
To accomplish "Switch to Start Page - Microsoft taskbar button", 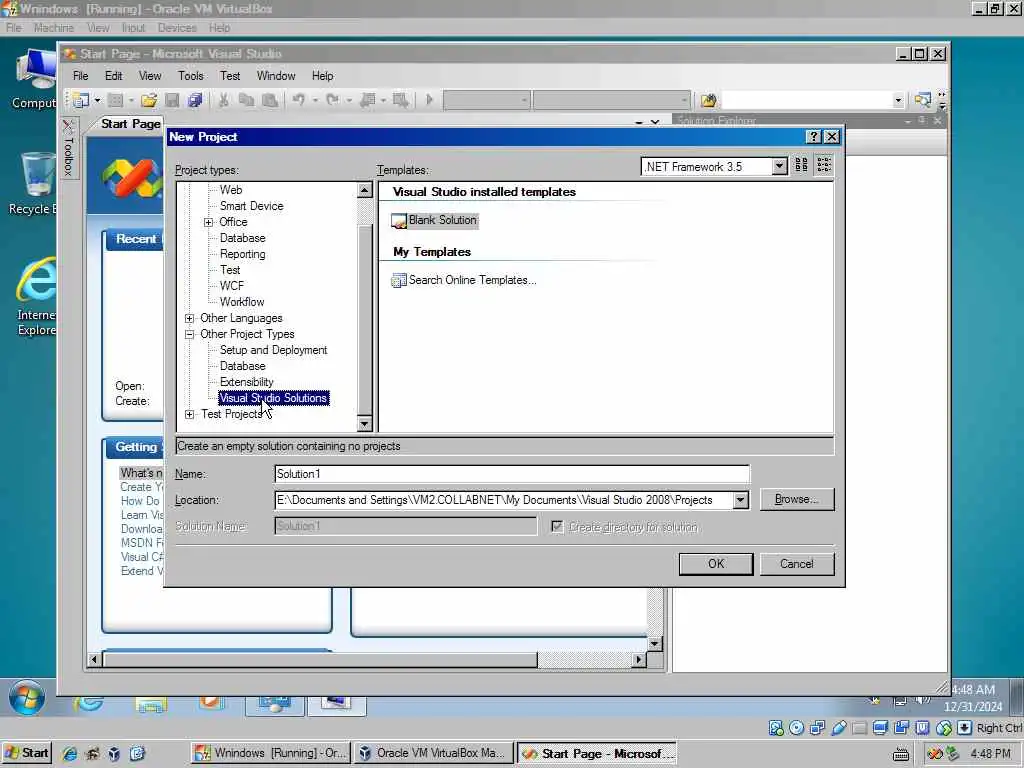I will (596, 754).
